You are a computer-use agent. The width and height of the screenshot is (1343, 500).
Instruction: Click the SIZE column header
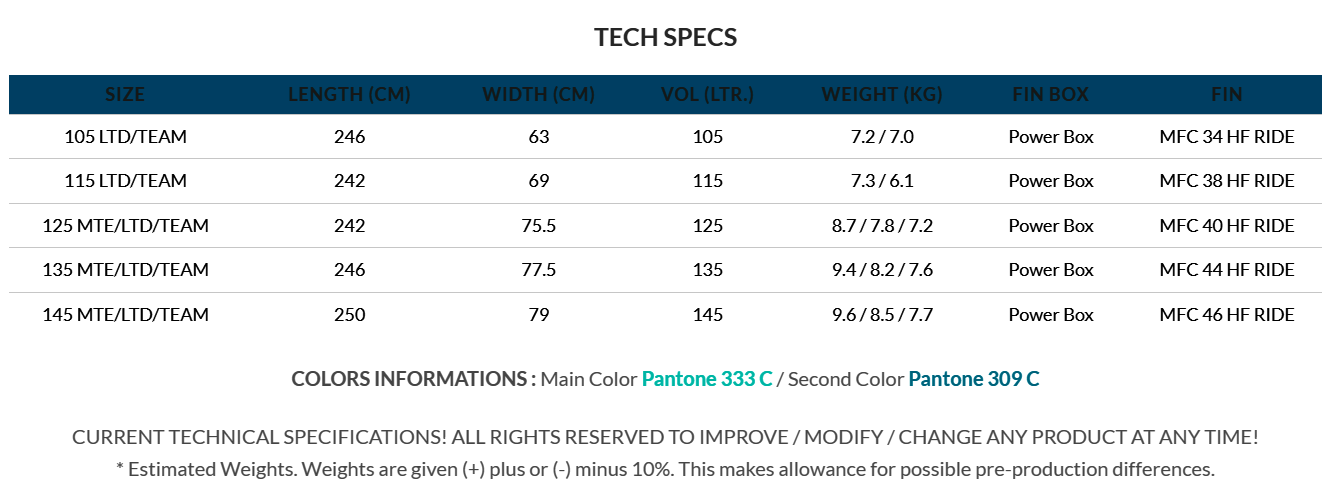(125, 95)
